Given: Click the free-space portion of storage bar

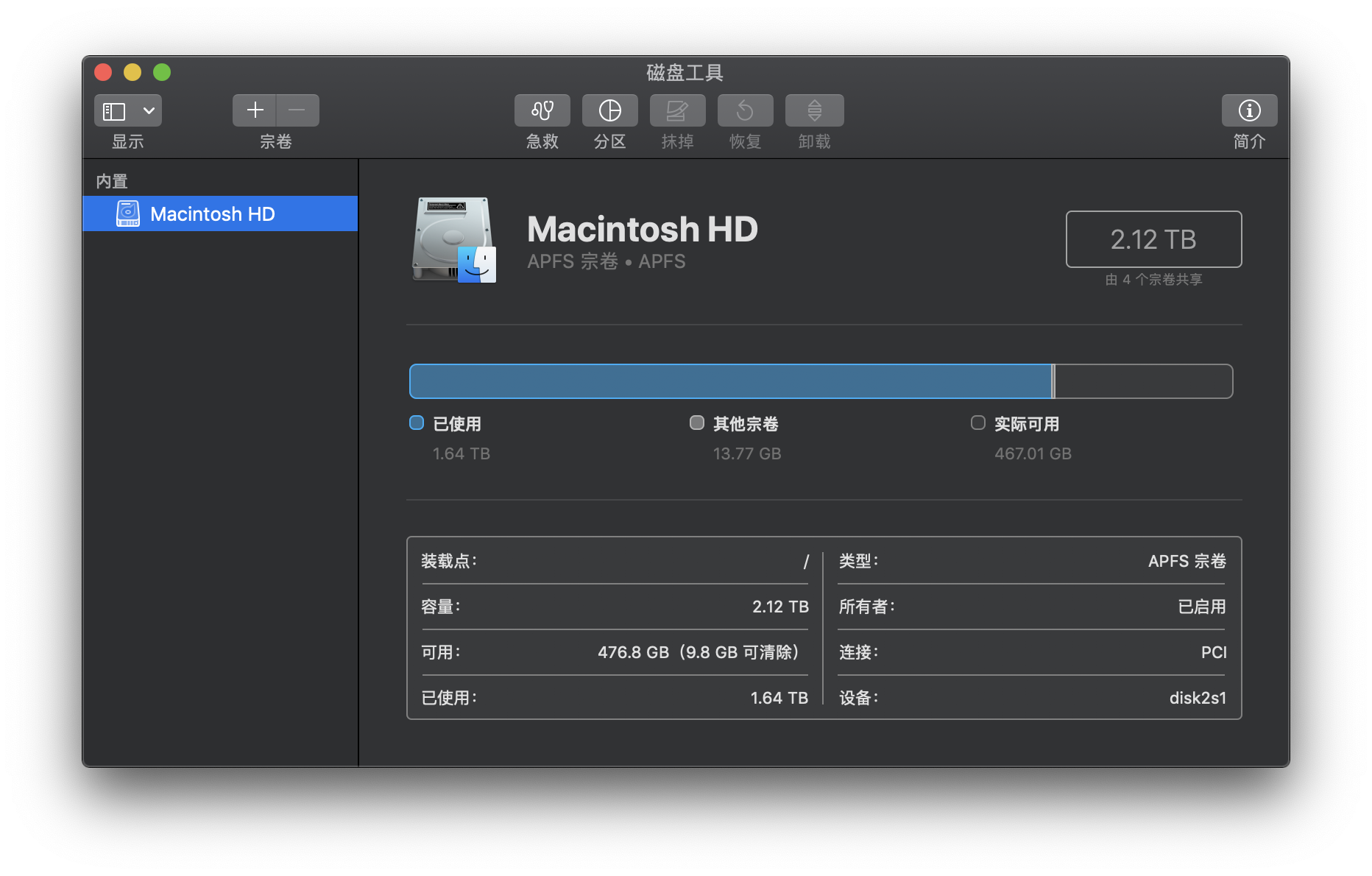Looking at the screenshot, I should pos(1144,381).
